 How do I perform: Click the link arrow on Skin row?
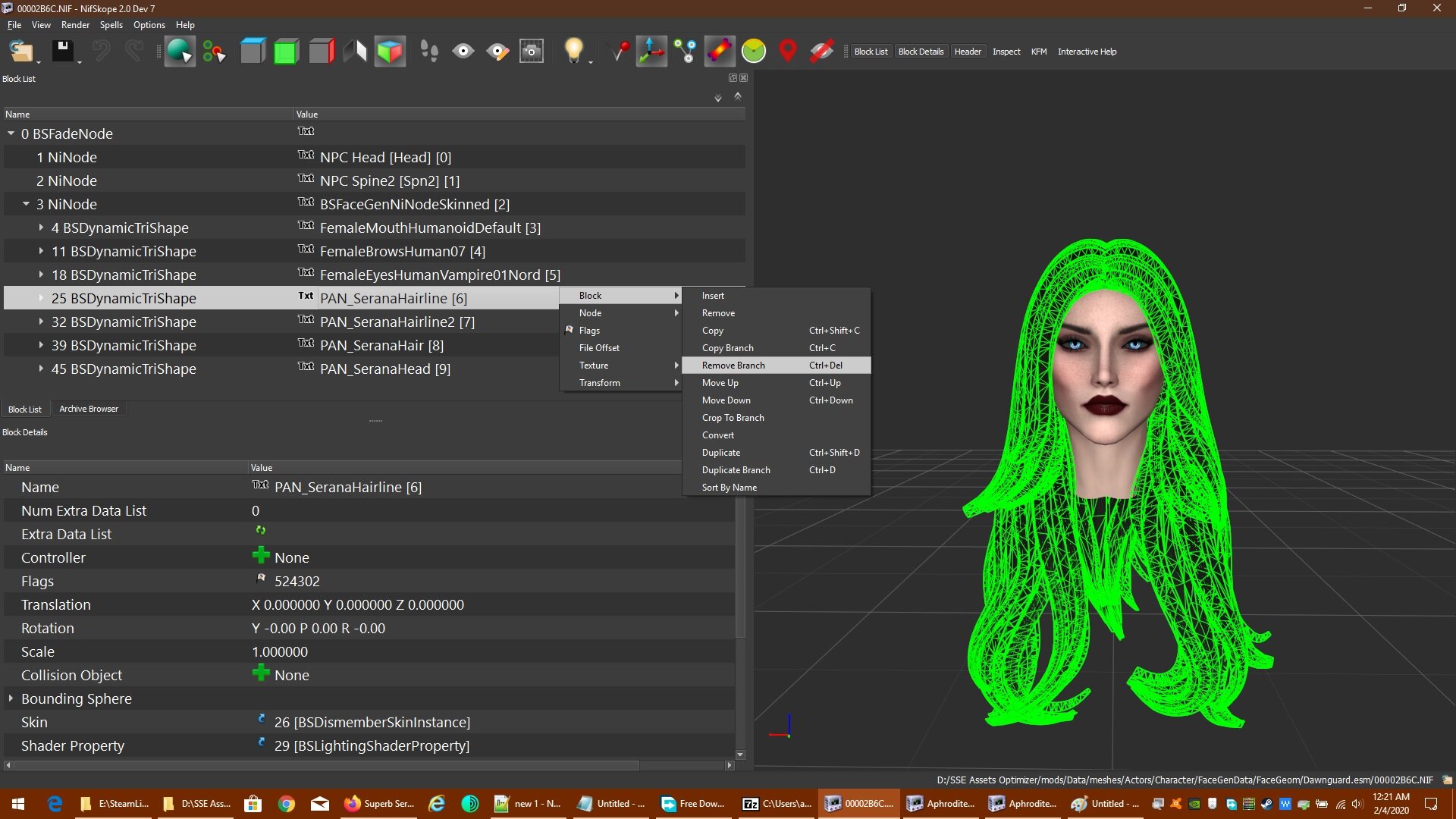point(262,718)
